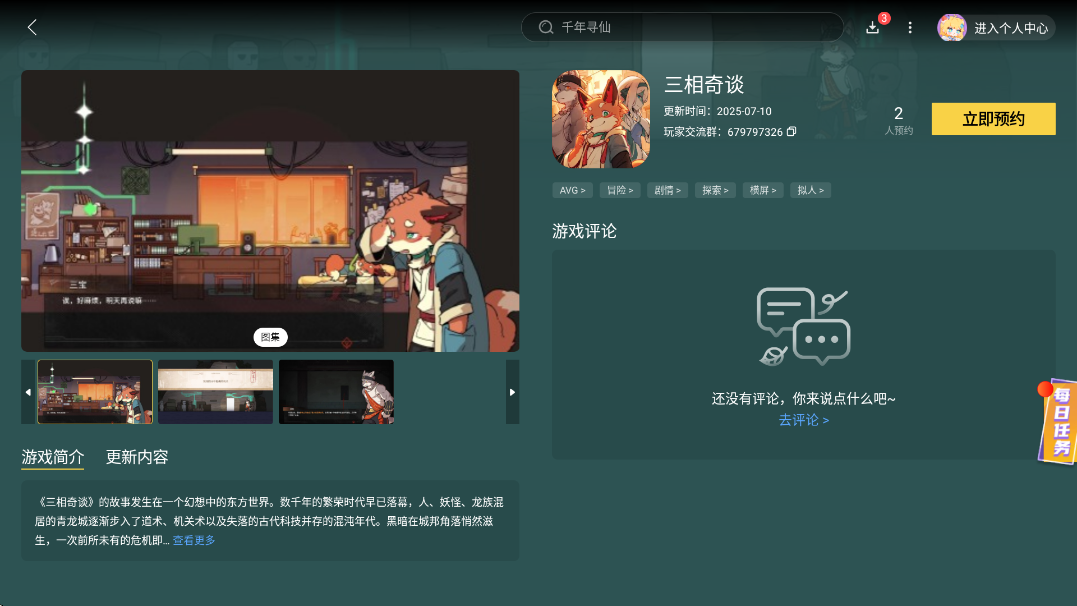Click the 游戏评论 heading
The height and width of the screenshot is (606, 1077).
585,232
